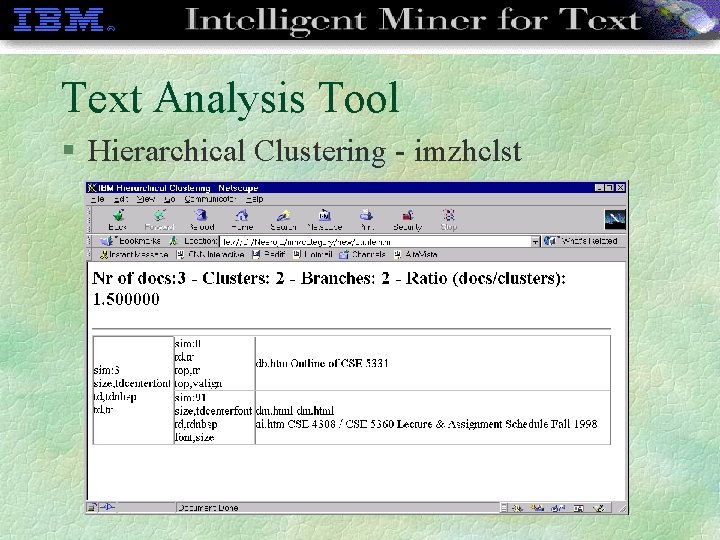Viewport: 720px width, 540px height.
Task: Go to Home via toolbar
Action: (x=242, y=219)
